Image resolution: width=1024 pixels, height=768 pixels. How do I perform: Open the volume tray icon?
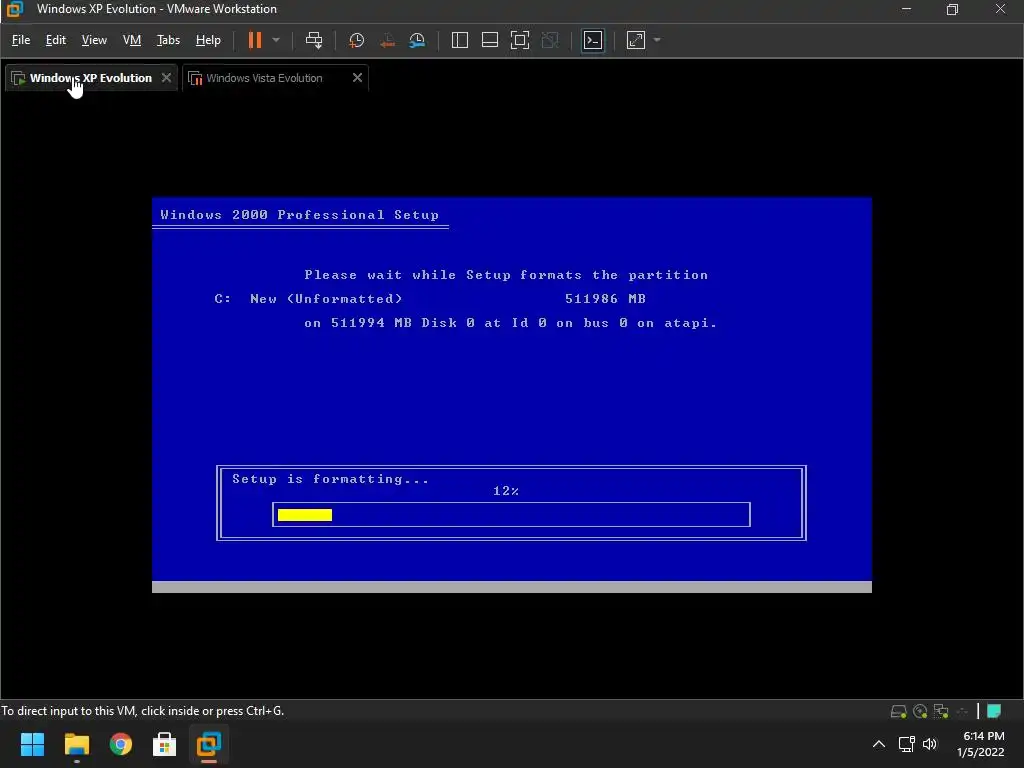[930, 744]
